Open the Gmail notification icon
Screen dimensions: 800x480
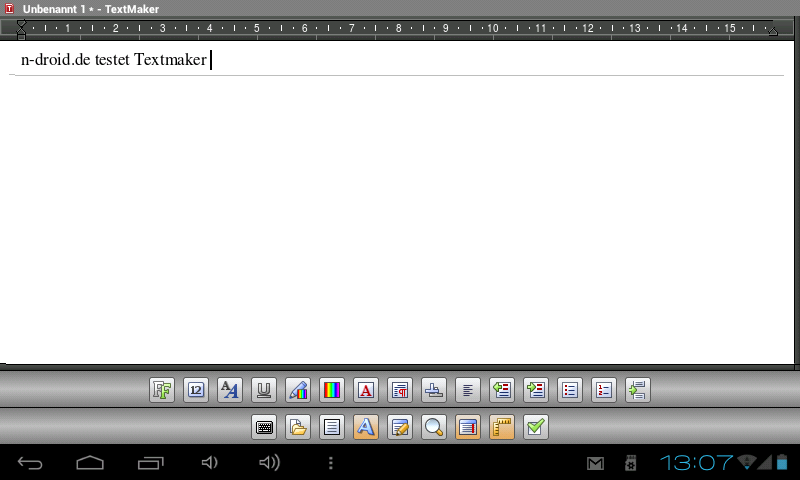coord(595,463)
